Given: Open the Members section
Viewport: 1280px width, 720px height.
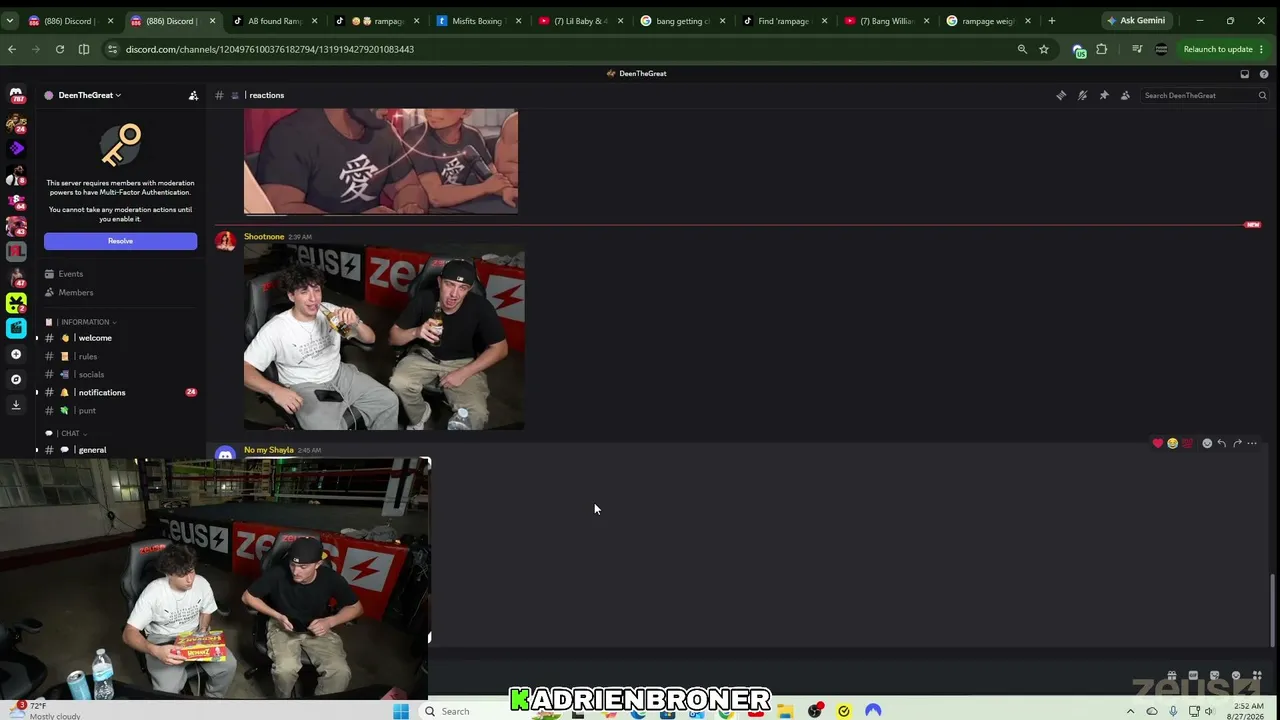Looking at the screenshot, I should (x=120, y=292).
